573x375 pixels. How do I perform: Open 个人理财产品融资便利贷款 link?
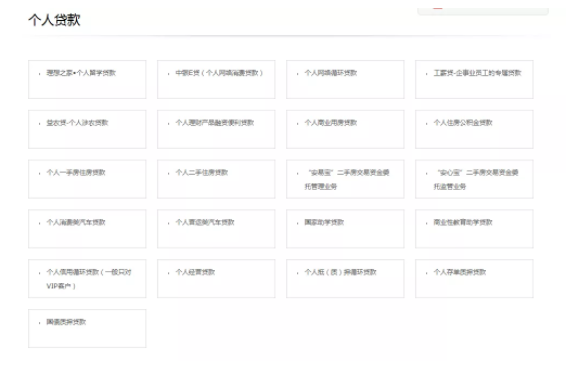click(x=215, y=123)
